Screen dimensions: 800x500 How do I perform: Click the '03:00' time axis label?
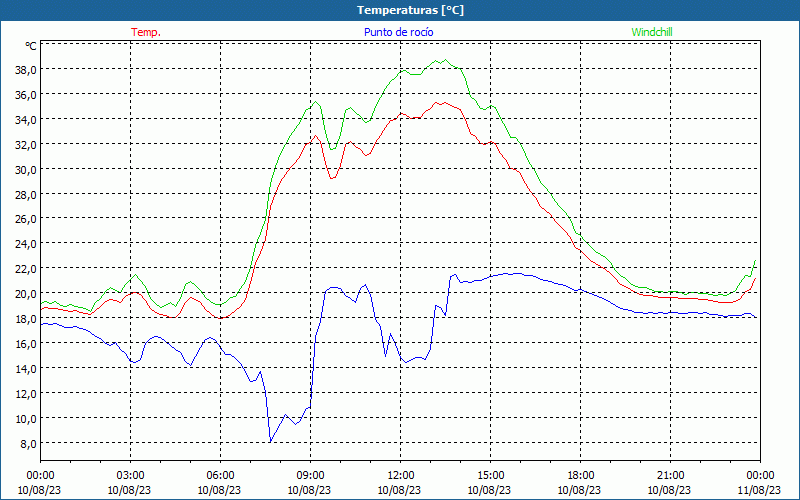tap(130, 476)
